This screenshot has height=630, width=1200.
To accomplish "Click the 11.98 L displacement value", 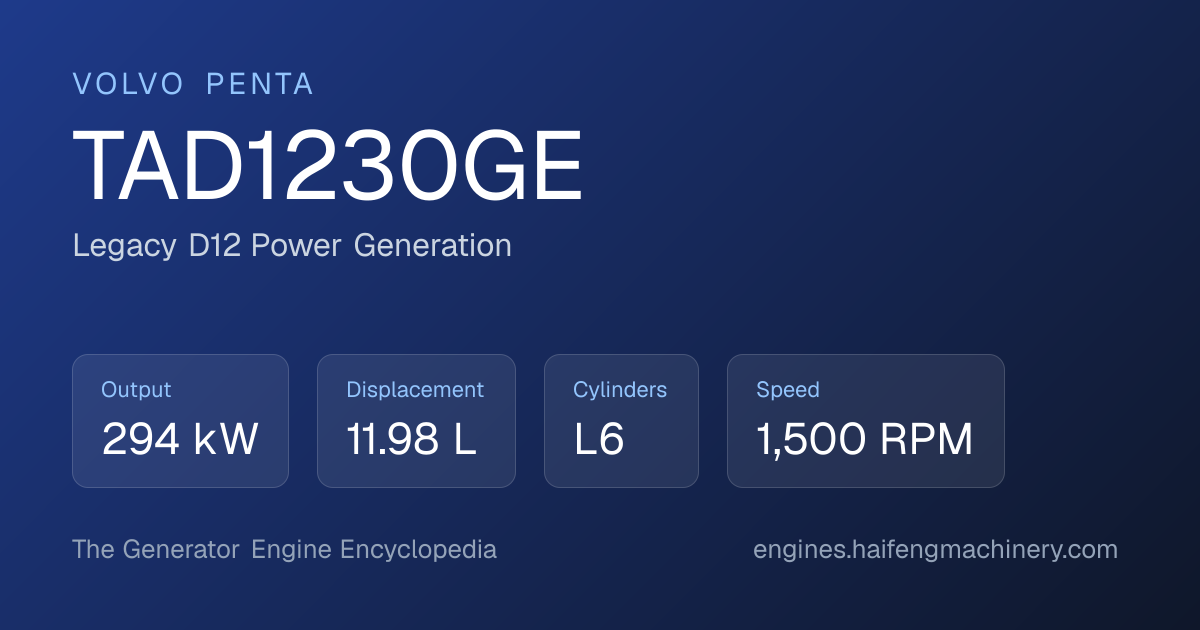I will point(411,440).
